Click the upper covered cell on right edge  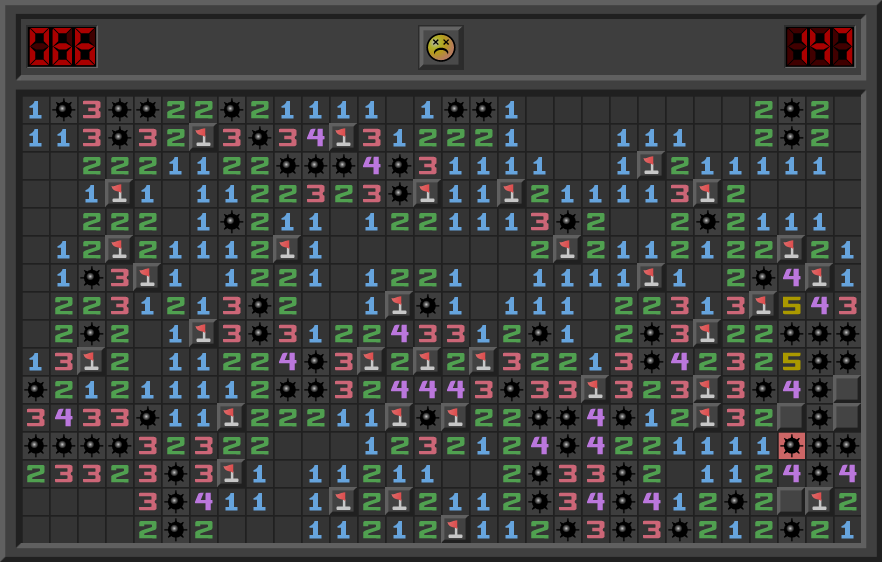[x=848, y=389]
